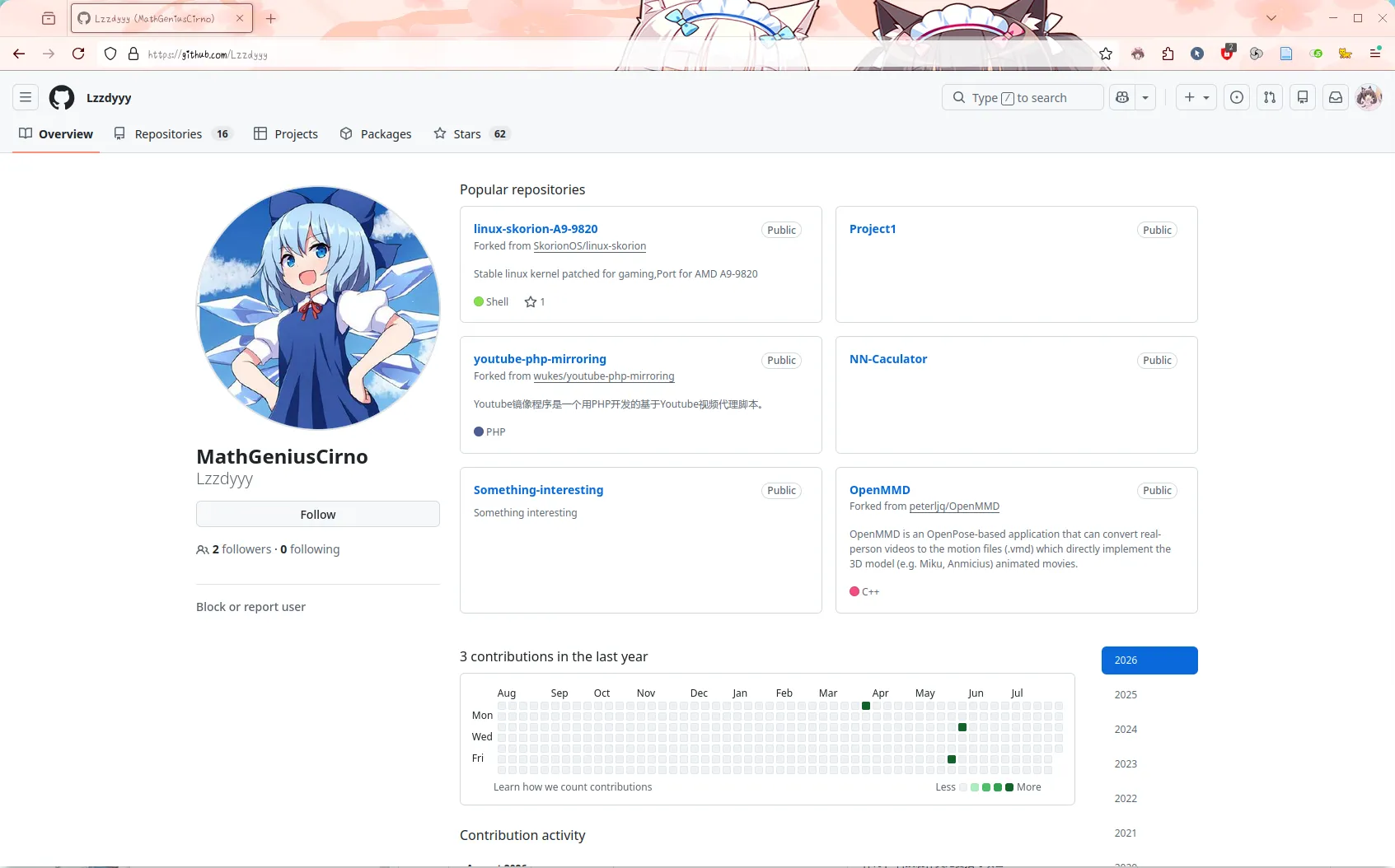Open a new browser tab

point(271,18)
